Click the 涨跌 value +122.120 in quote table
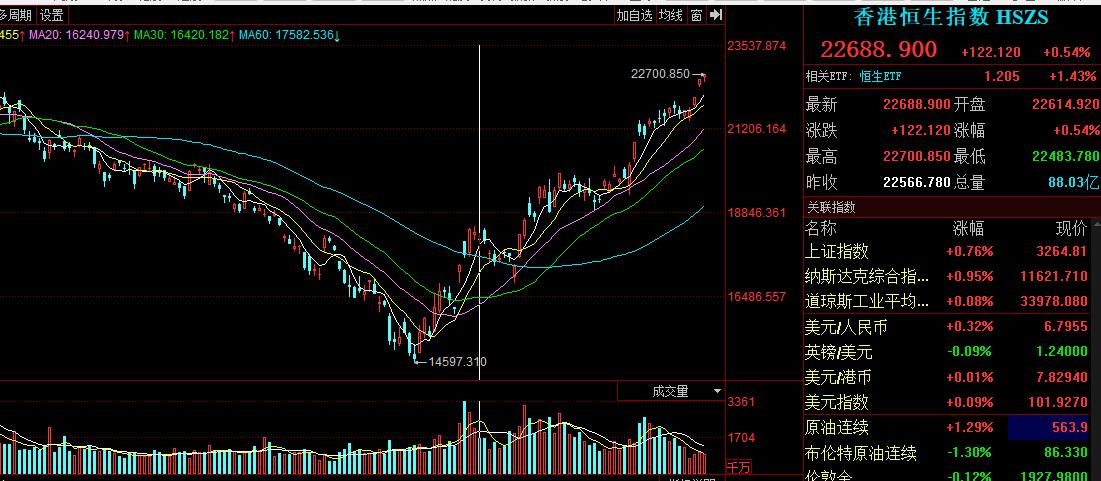Screen dimensions: 1101x481 (921, 131)
